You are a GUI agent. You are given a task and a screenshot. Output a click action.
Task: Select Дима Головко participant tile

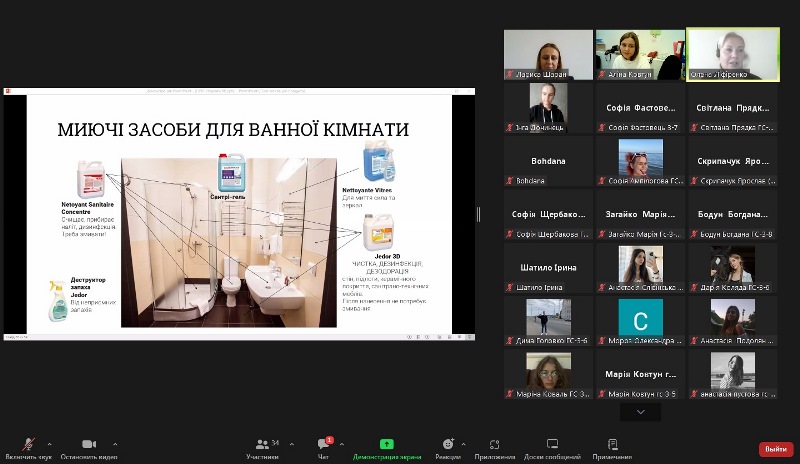tap(548, 321)
